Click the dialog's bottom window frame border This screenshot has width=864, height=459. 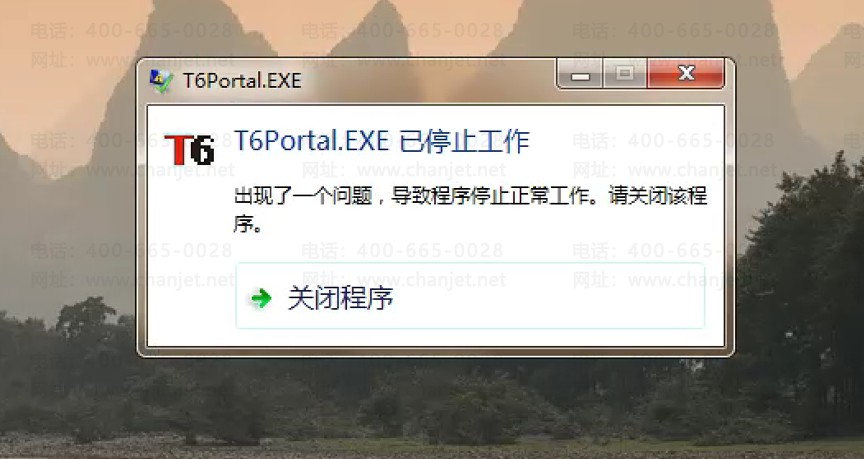click(x=435, y=352)
